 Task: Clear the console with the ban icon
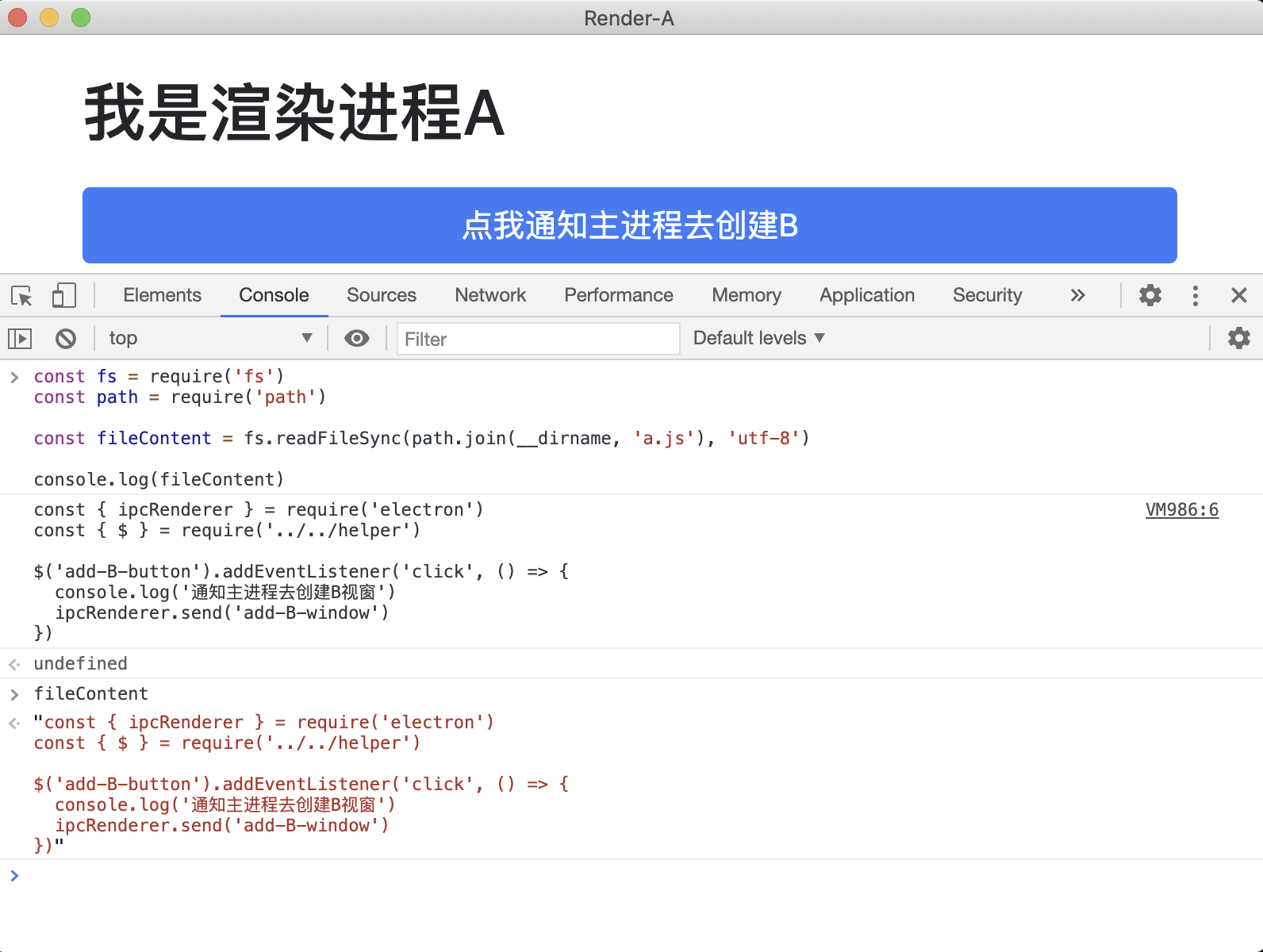tap(66, 339)
